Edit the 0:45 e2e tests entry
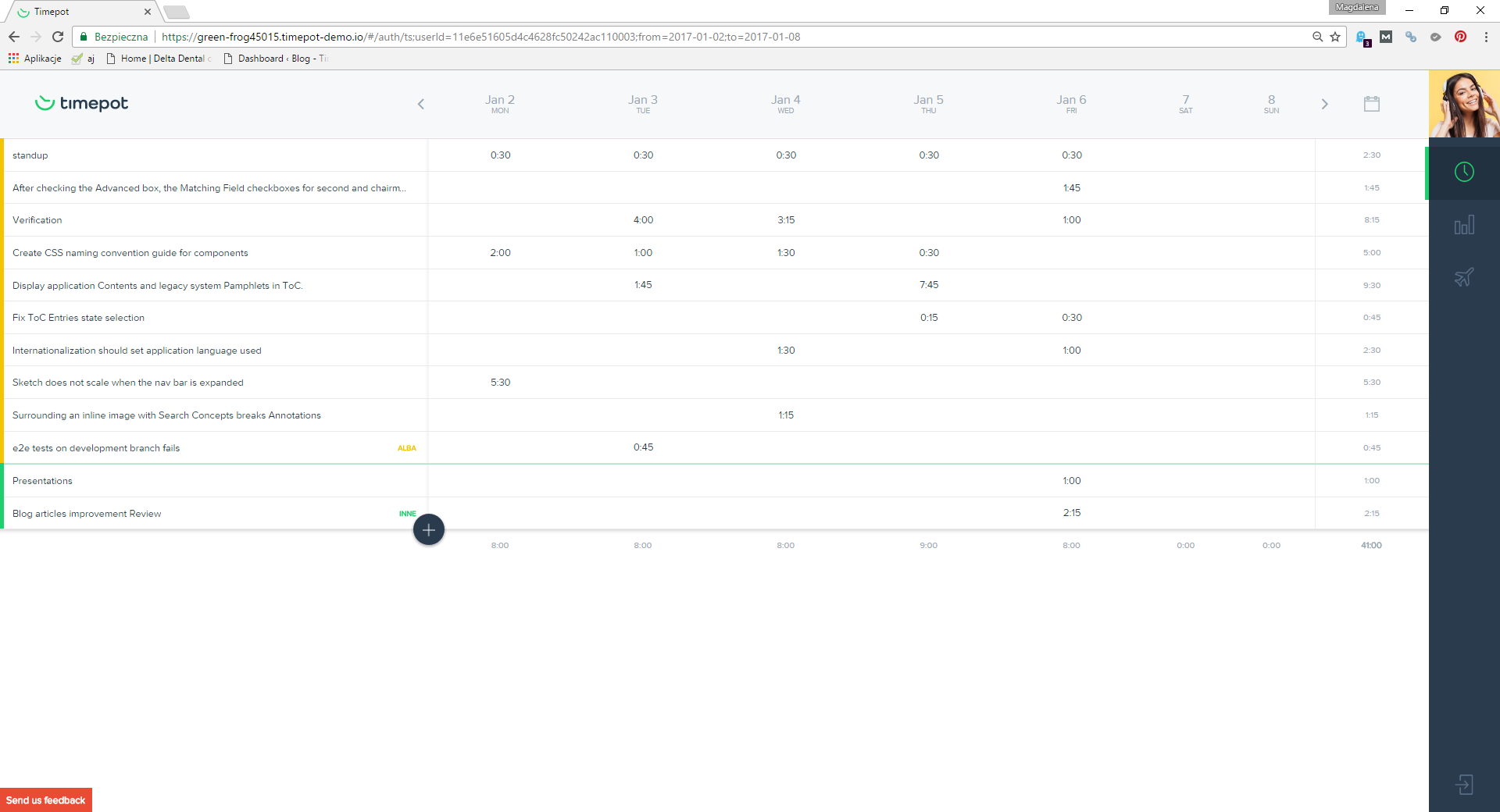This screenshot has height=812, width=1500. 643,447
